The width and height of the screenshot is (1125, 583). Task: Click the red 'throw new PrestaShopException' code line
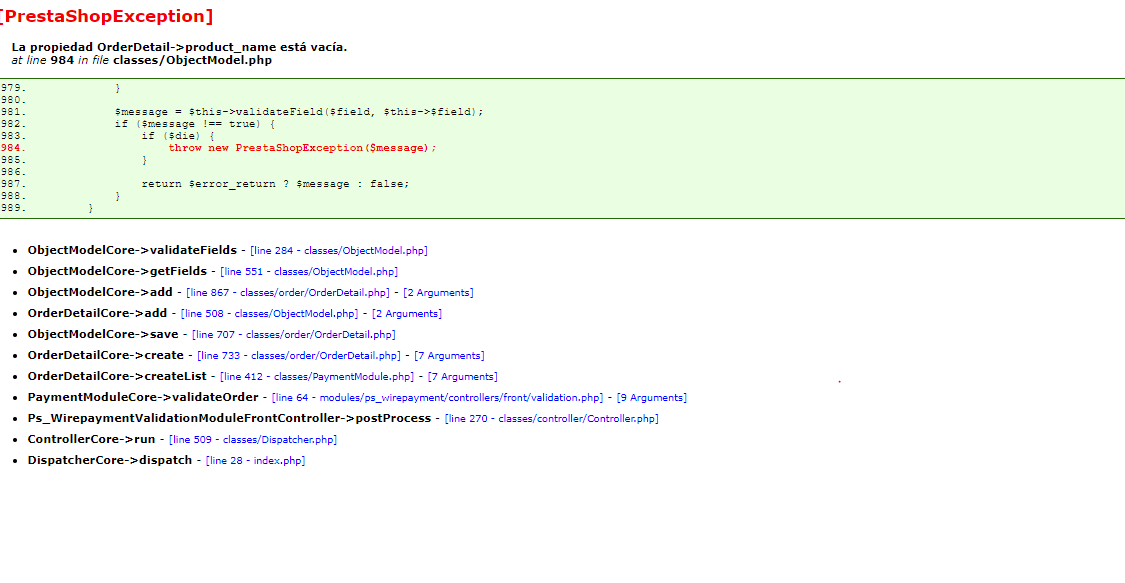pos(302,148)
